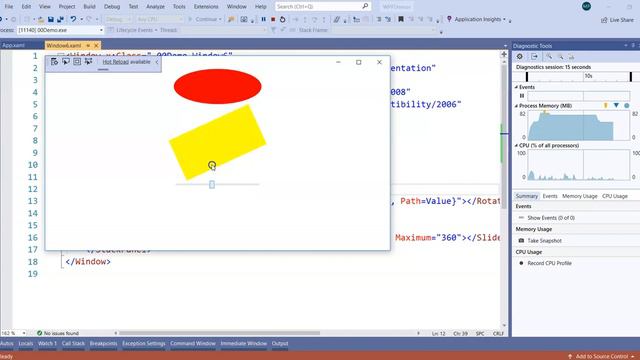Click Go to Live Visual Tree icon
The image size is (640, 360).
point(54,62)
